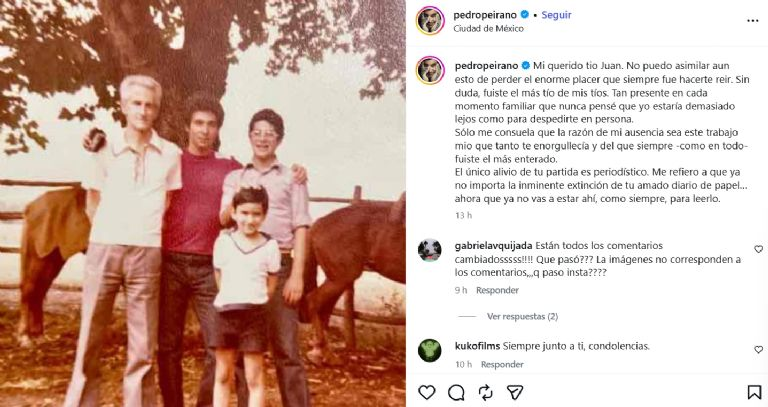This screenshot has width=768, height=407.
Task: Open kukofilms username link
Action: (x=477, y=346)
